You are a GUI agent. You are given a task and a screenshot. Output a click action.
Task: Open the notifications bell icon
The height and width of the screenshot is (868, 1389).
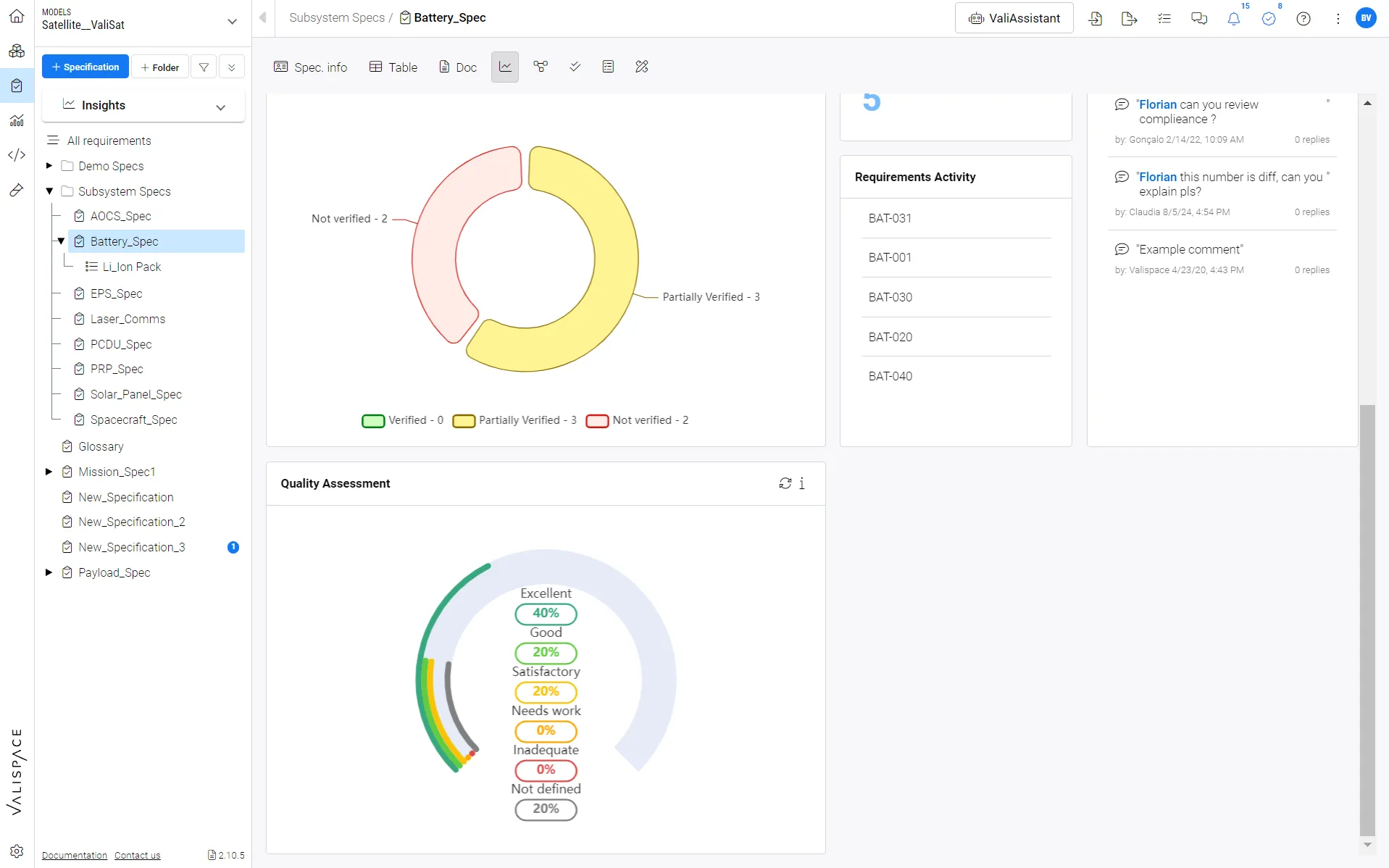coord(1233,19)
